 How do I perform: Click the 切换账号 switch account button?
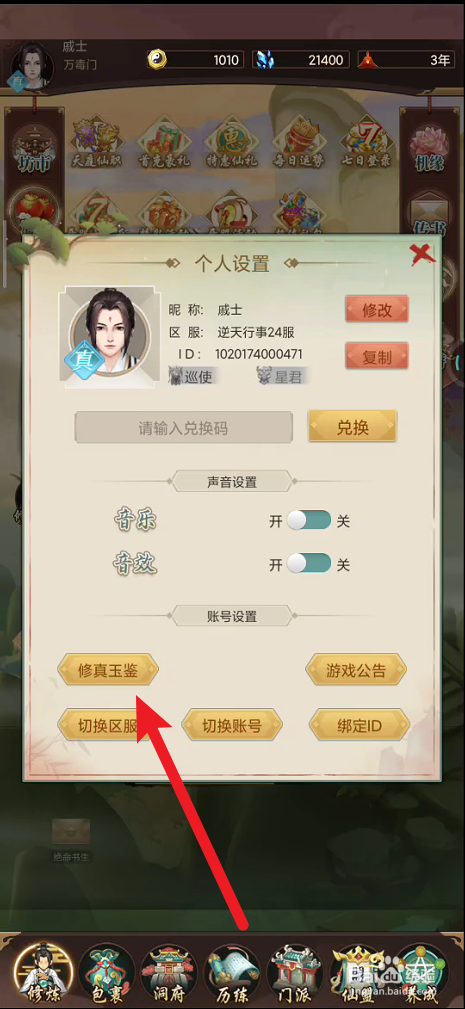[232, 726]
